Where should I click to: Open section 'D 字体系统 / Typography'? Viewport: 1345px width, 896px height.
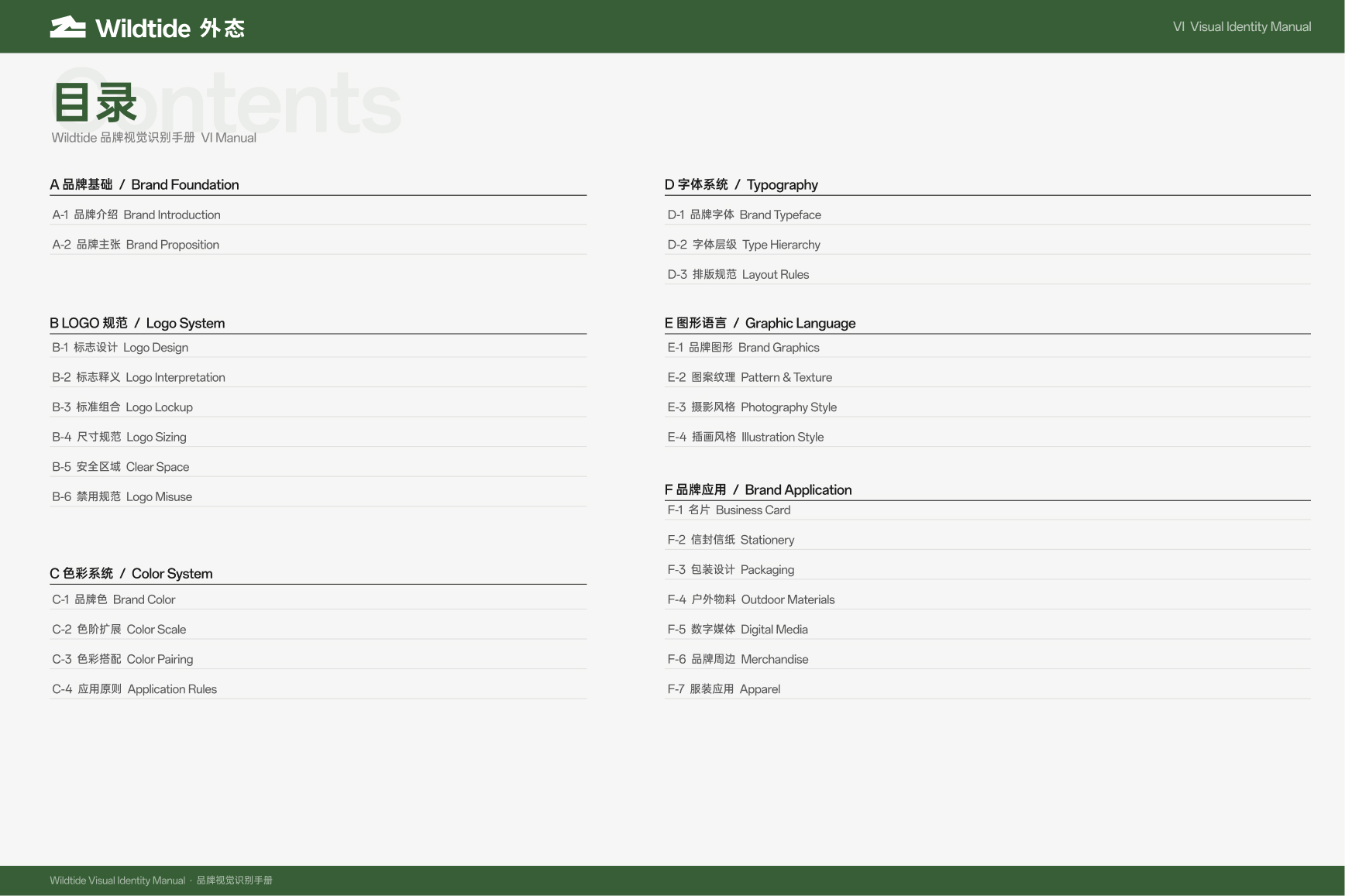tap(741, 184)
